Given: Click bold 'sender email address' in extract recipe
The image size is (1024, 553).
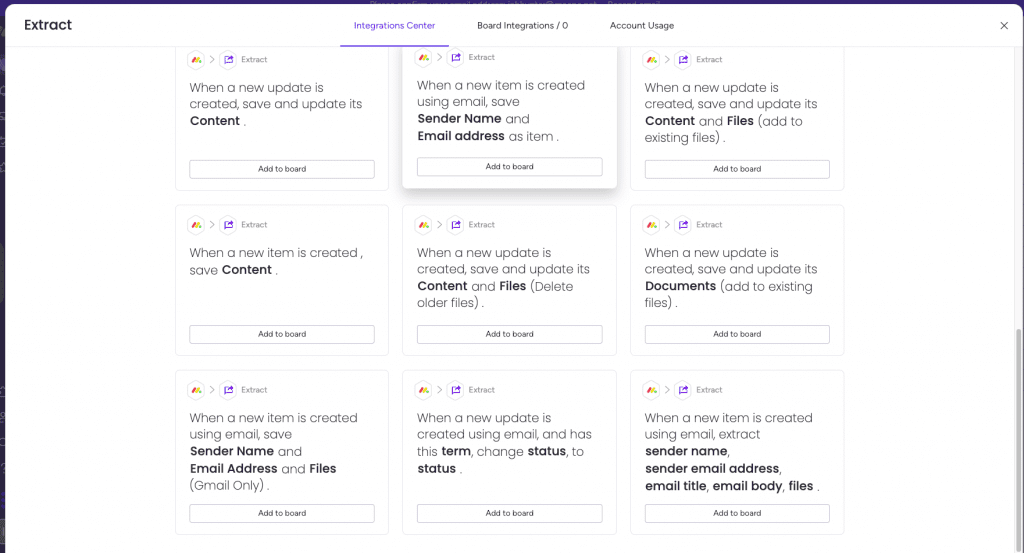Looking at the screenshot, I should [712, 469].
